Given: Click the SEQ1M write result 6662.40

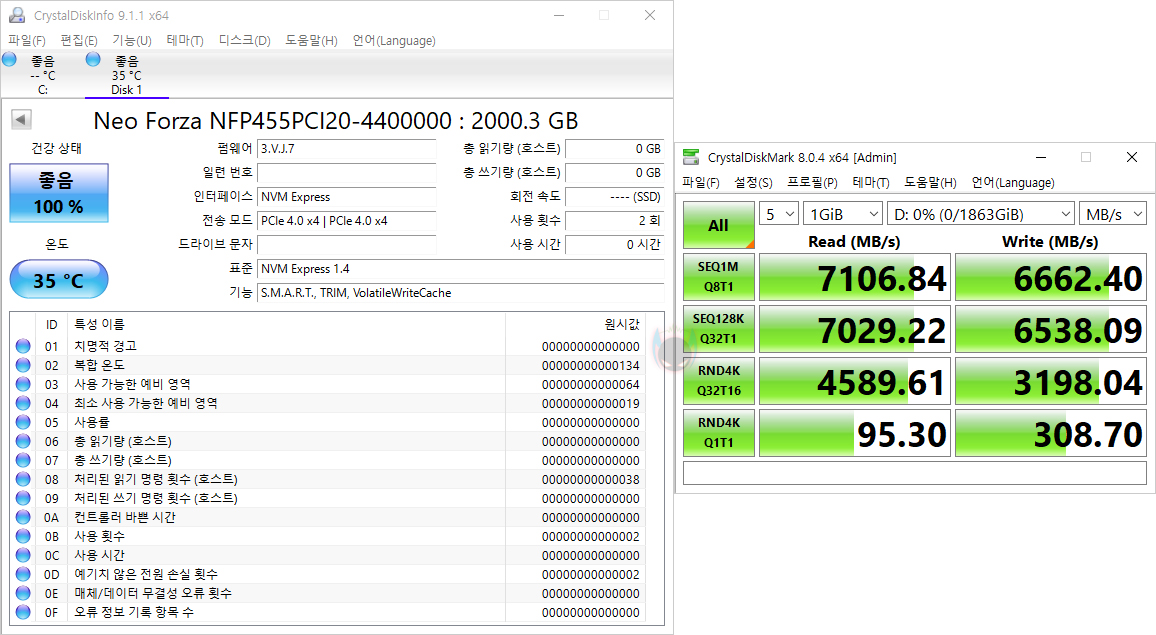Looking at the screenshot, I should coord(1051,277).
